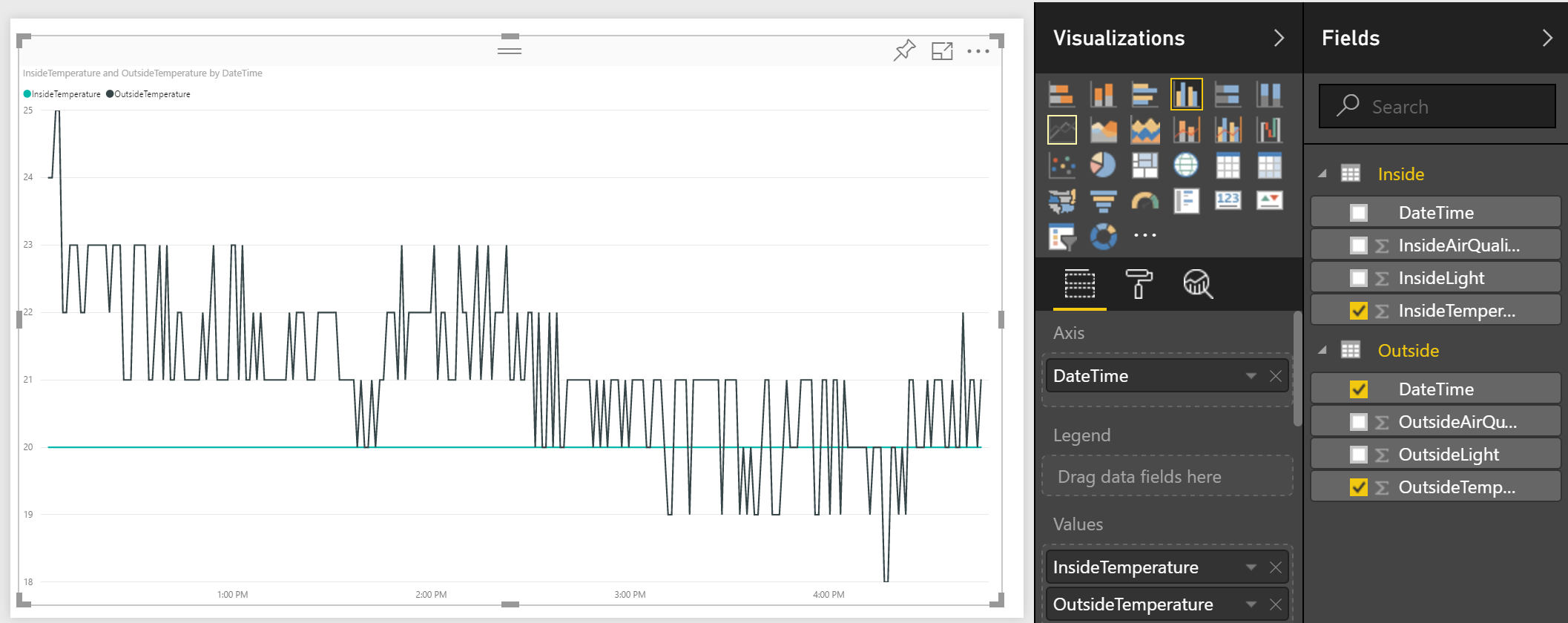
Task: Select line and clustered column chart
Action: click(x=1228, y=131)
